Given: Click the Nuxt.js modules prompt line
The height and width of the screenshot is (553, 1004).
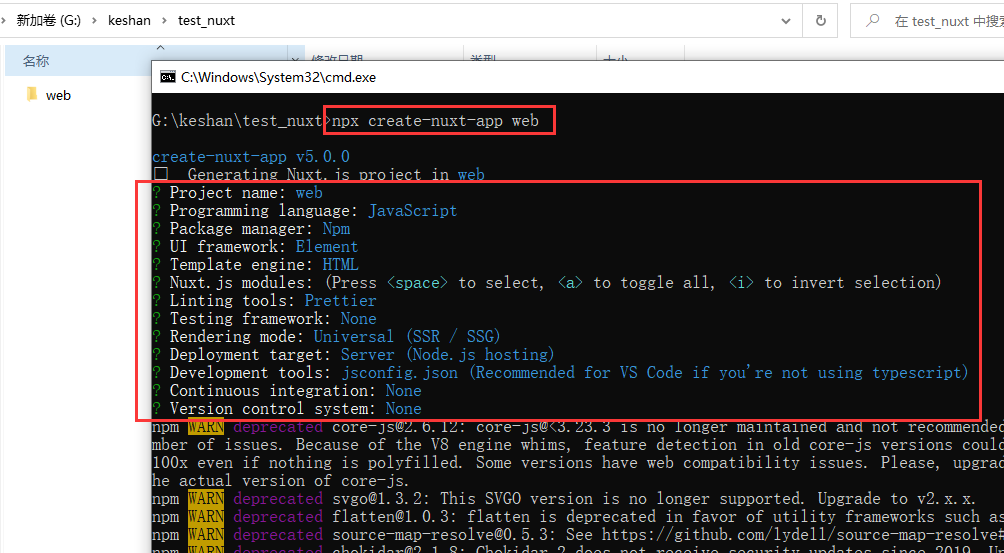Looking at the screenshot, I should [547, 282].
